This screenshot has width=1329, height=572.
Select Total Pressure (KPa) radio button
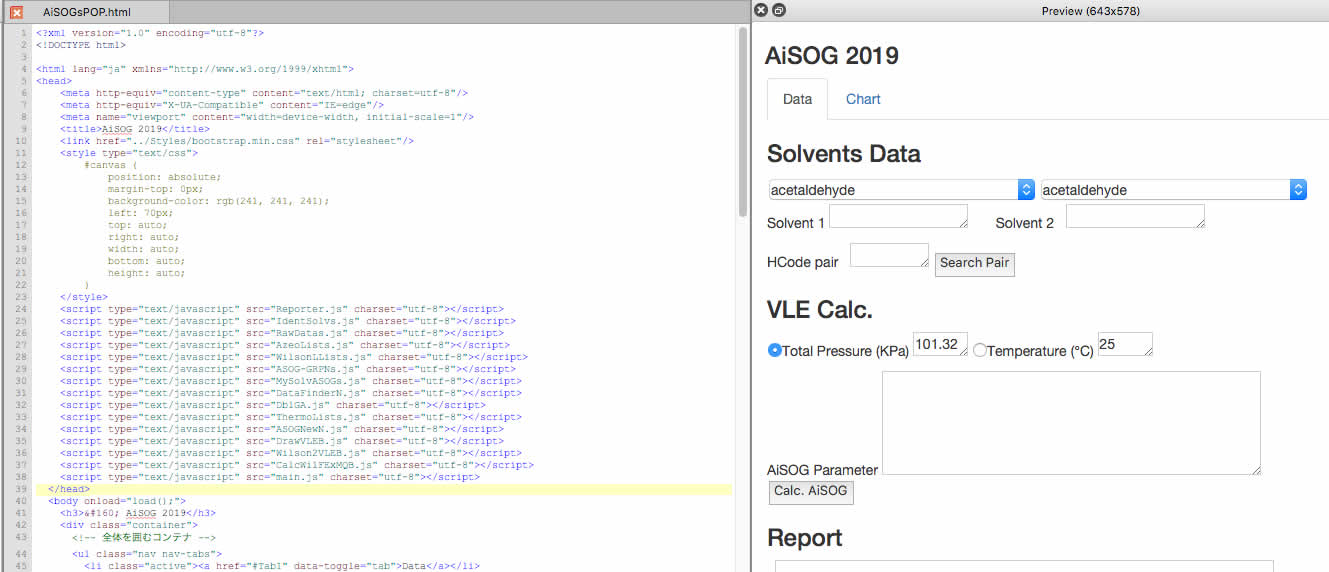pos(774,351)
